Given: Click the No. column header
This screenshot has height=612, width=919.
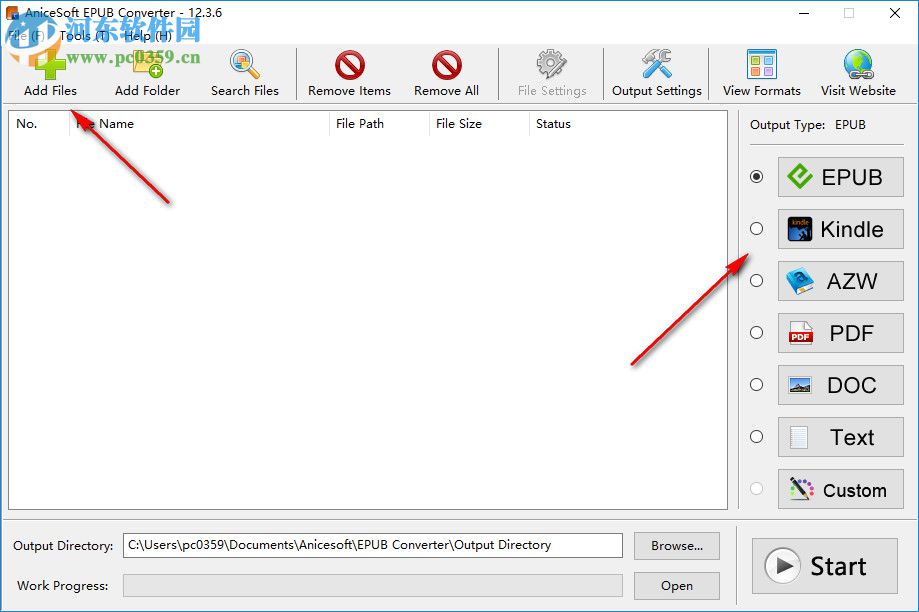Looking at the screenshot, I should 39,124.
